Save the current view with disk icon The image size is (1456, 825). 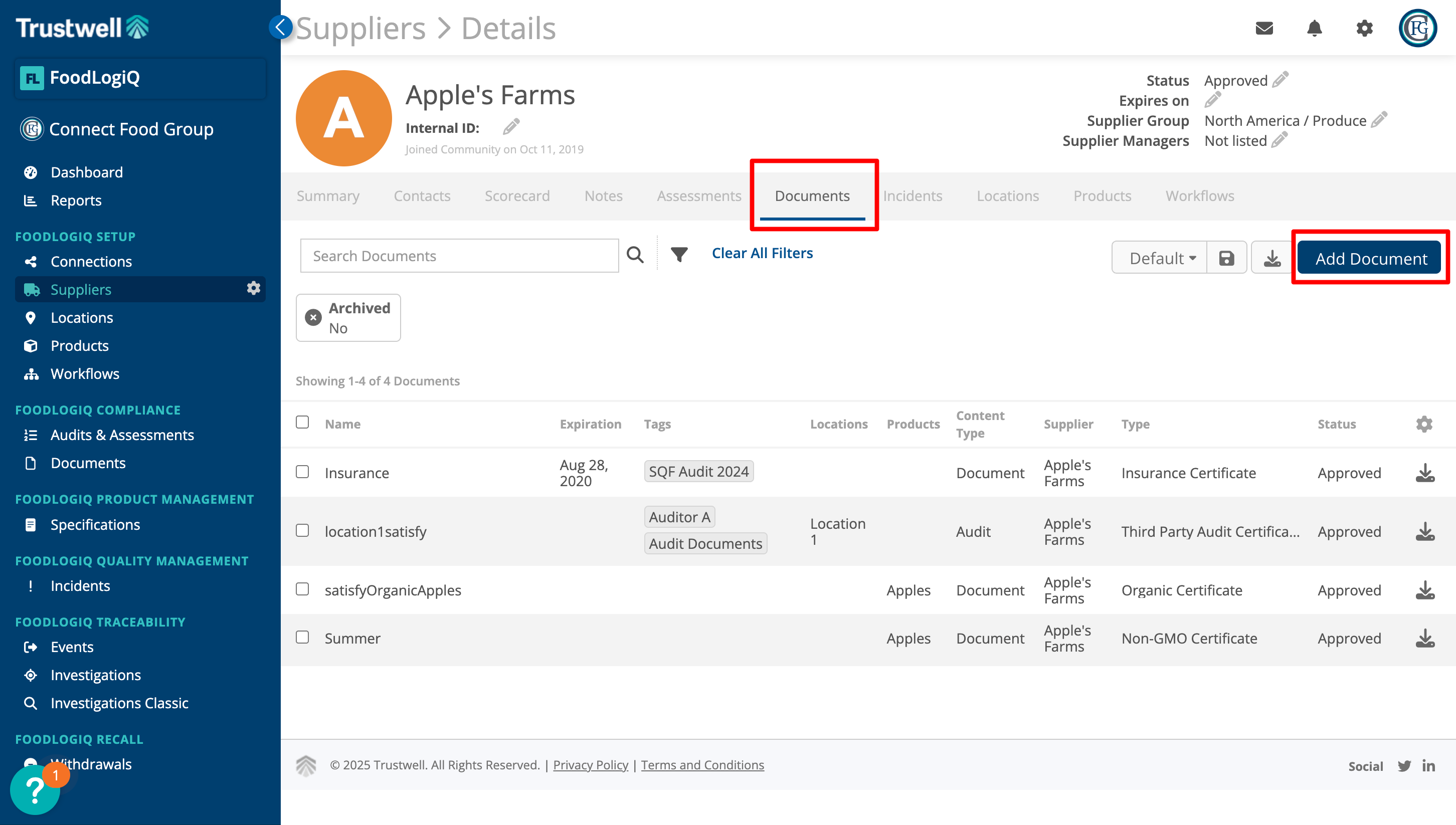pos(1226,258)
